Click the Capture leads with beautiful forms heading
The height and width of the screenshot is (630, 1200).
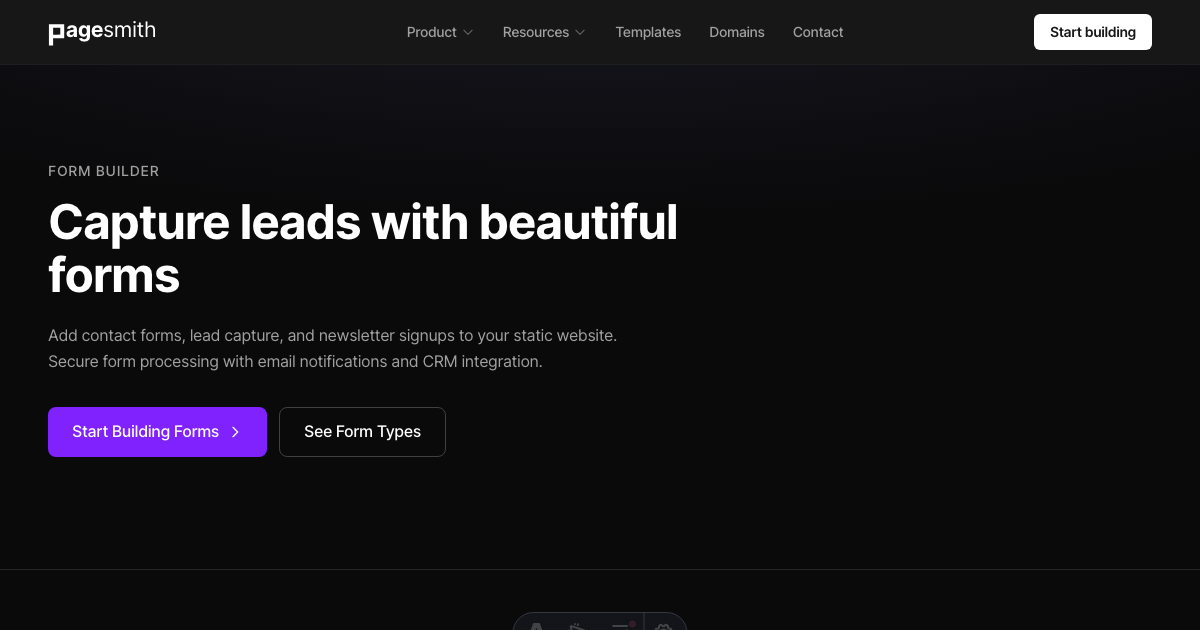(363, 248)
